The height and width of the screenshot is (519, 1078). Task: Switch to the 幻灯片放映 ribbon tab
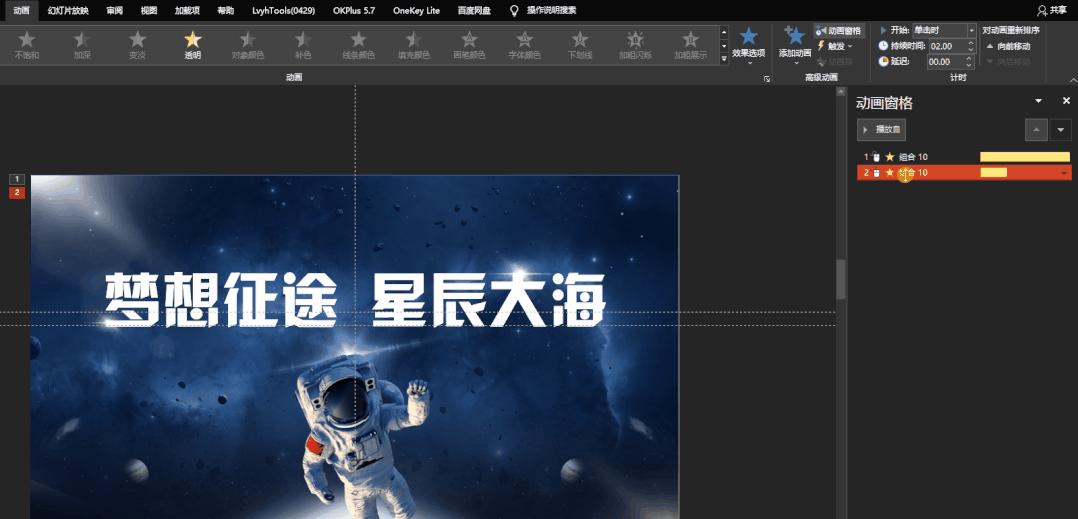coord(68,10)
